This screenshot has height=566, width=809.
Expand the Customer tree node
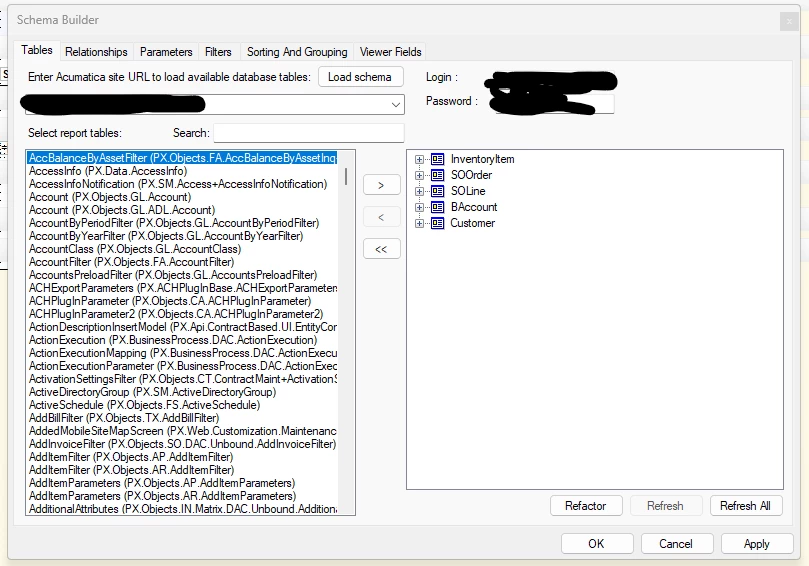click(419, 223)
